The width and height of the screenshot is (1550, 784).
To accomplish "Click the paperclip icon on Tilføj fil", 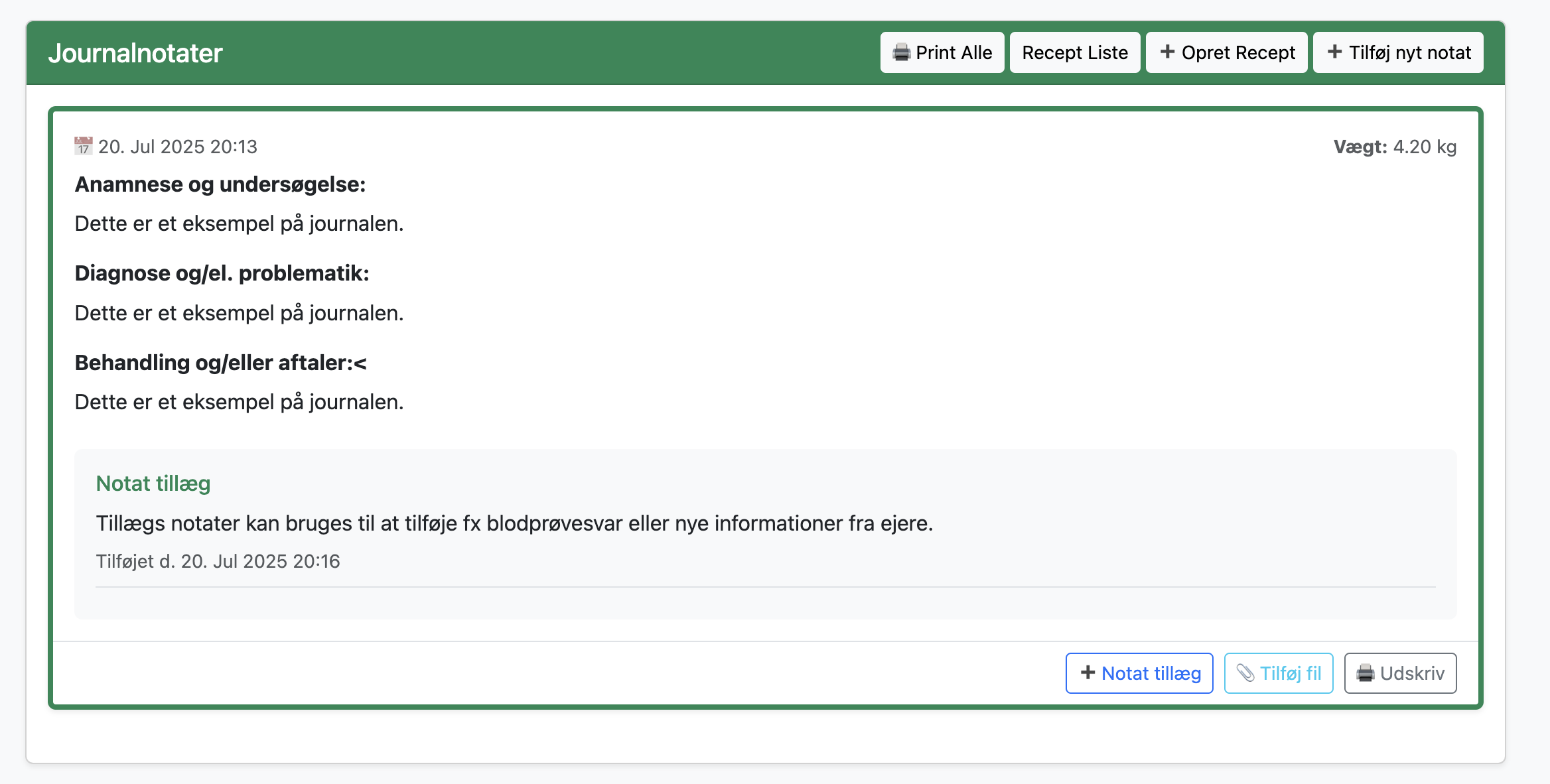I will pos(1246,673).
